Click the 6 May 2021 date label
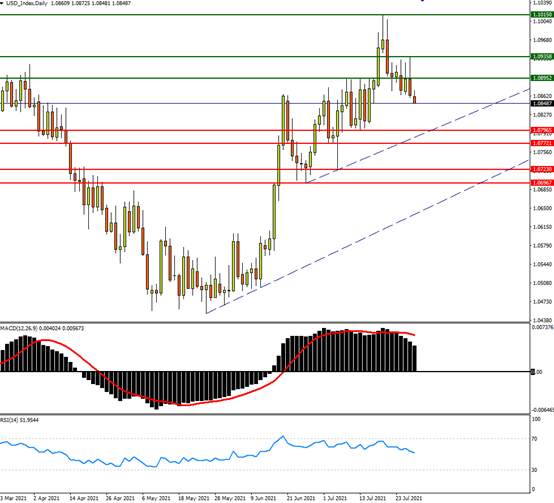Image resolution: width=554 pixels, height=503 pixels. point(156,498)
